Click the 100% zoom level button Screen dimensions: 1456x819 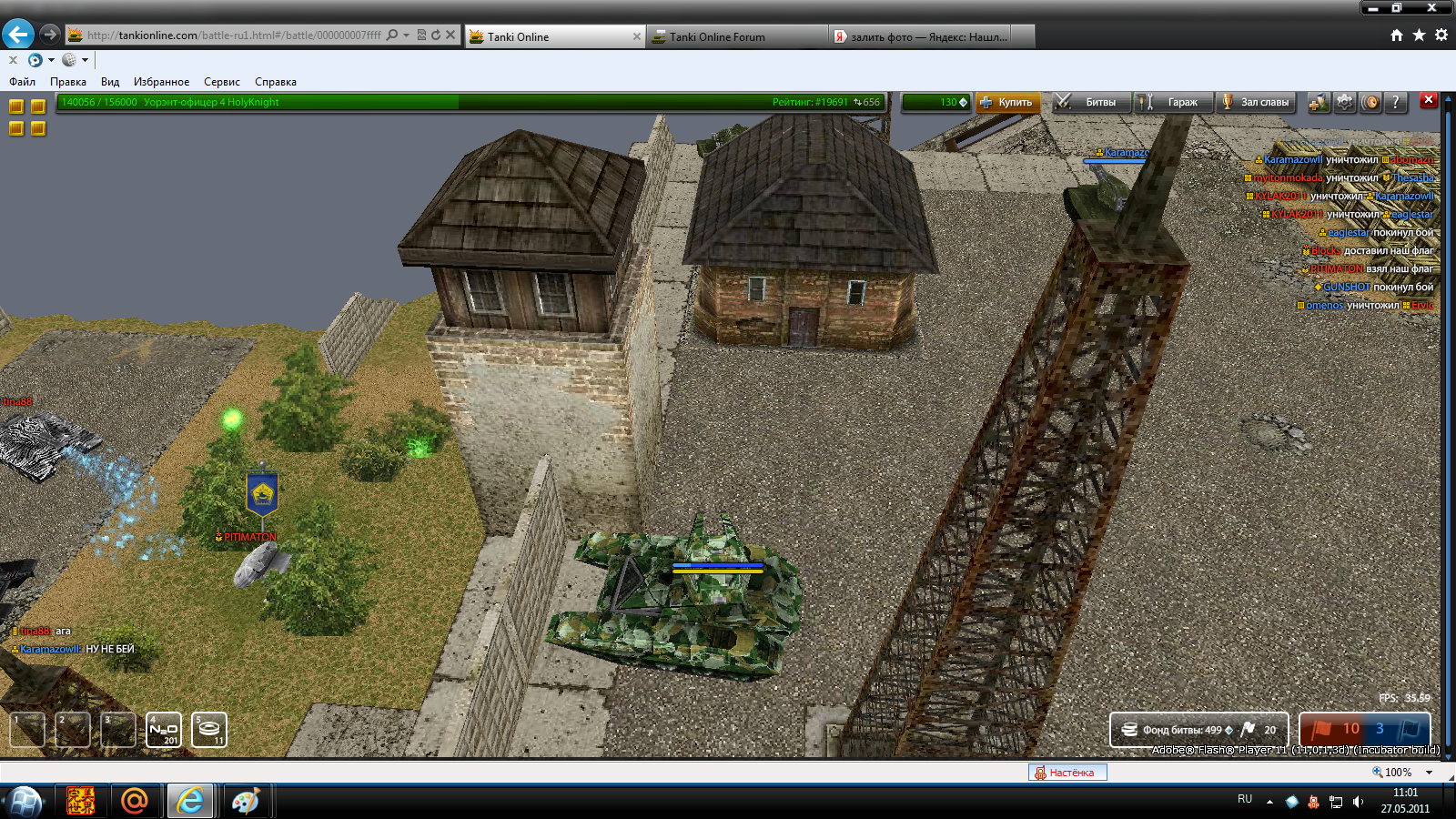click(1392, 773)
